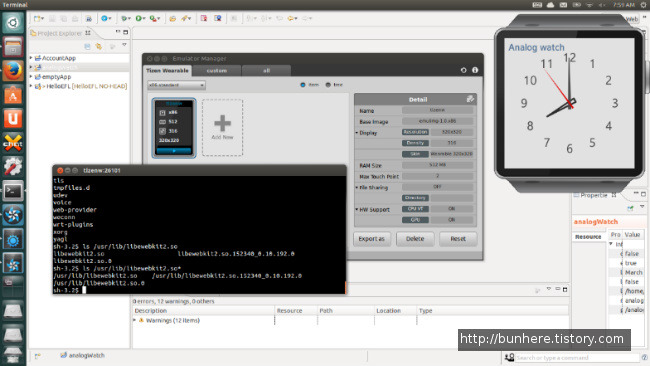Switch to the Tizen Wearable tab
650x366 pixels.
point(167,70)
